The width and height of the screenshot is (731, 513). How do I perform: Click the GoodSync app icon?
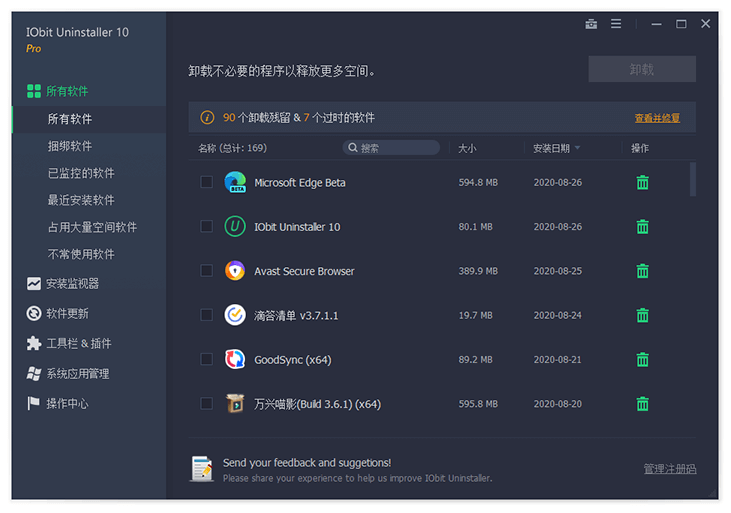pos(235,360)
